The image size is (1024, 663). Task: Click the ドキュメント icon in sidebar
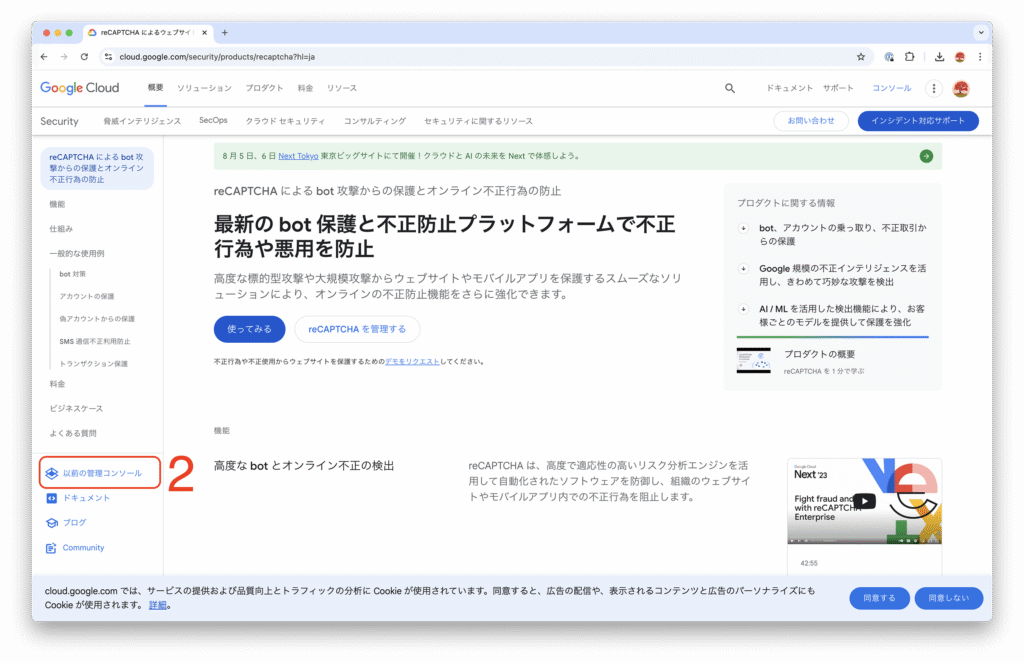click(52, 498)
